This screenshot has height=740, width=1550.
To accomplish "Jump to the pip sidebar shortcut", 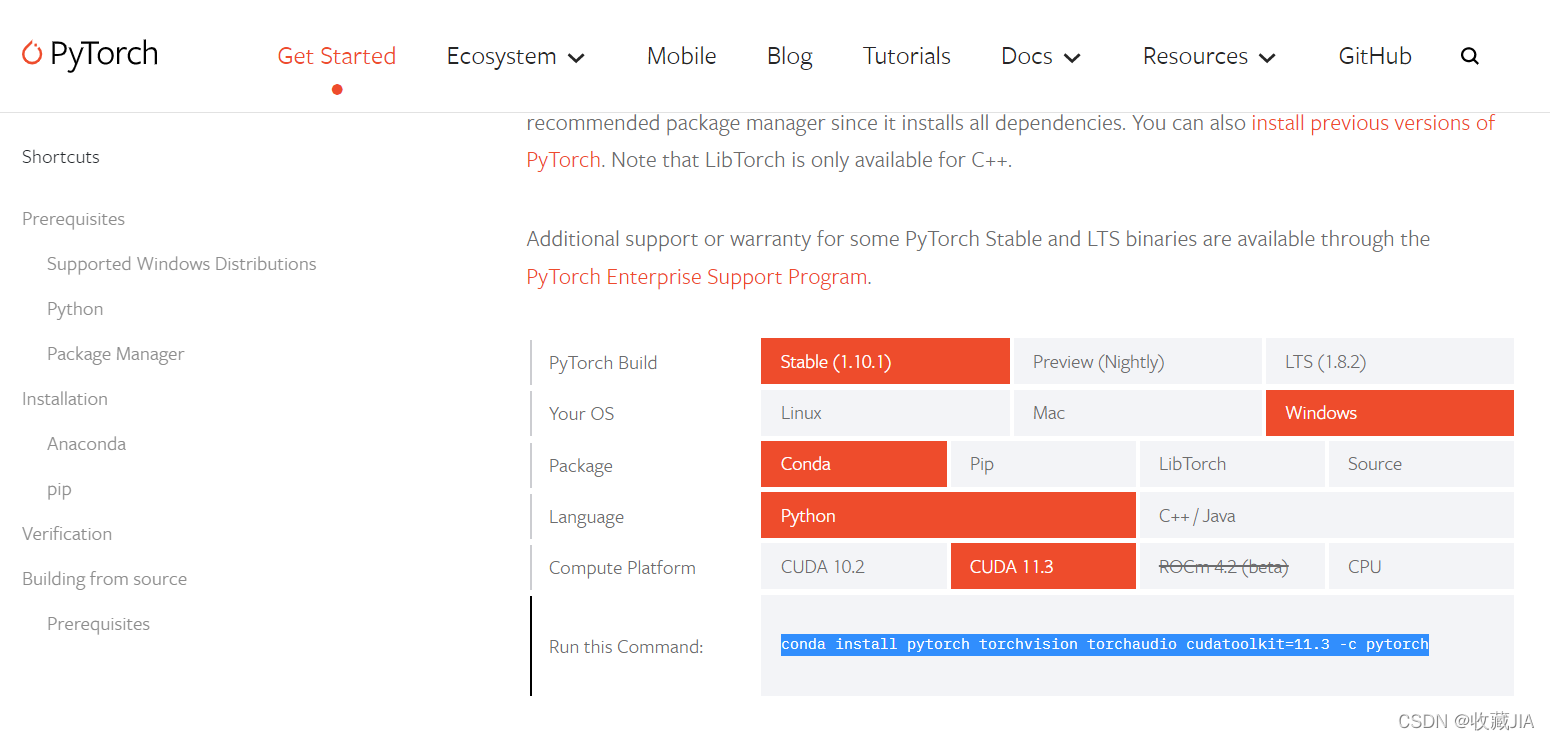I will click(x=59, y=490).
